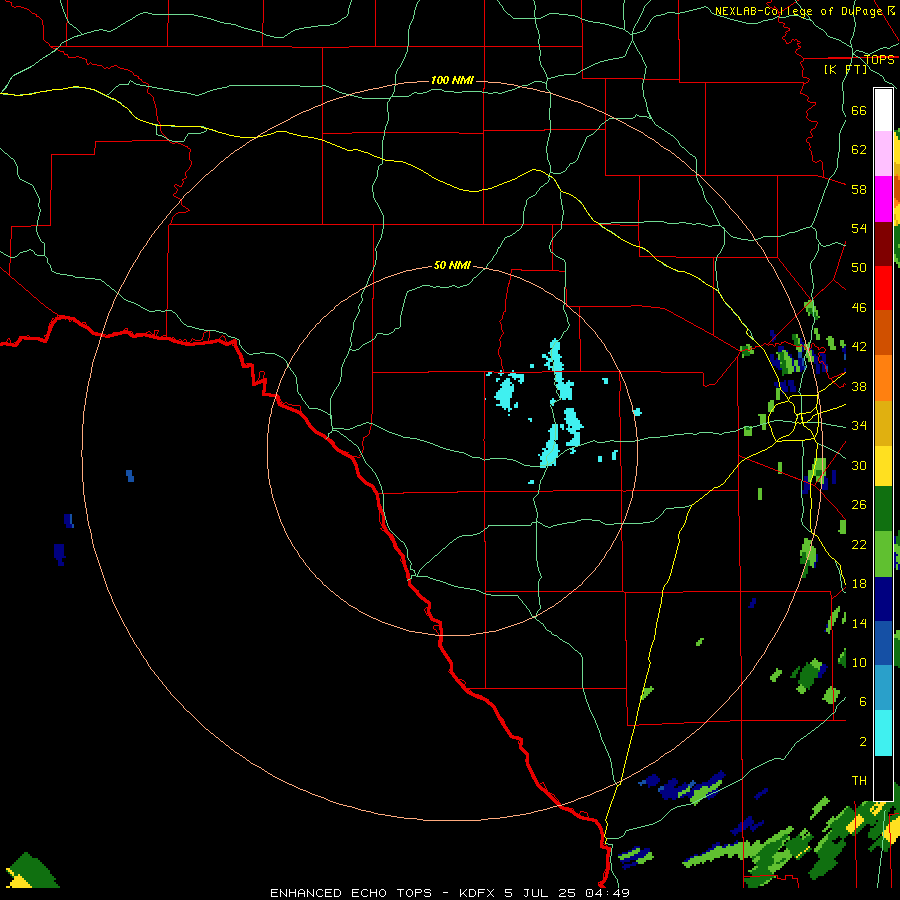Image resolution: width=900 pixels, height=900 pixels.
Task: Click the TH threshold legend label
Action: [859, 780]
